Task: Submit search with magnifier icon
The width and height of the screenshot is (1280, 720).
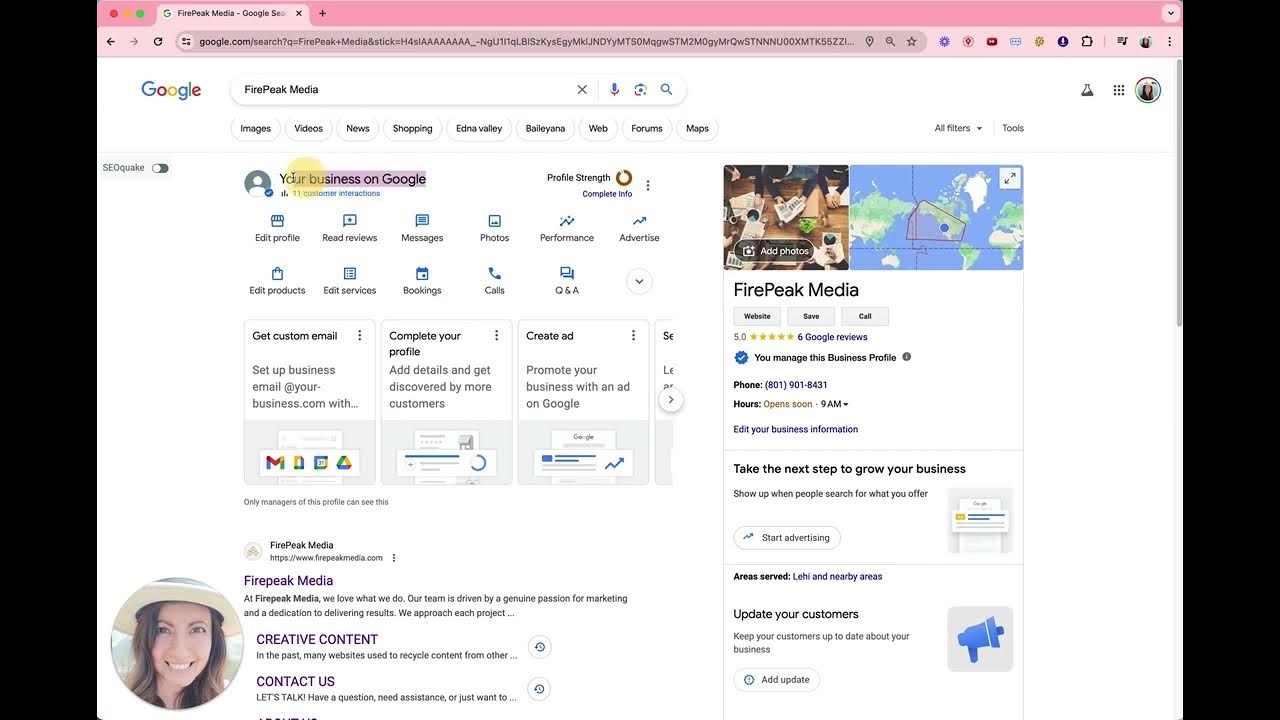Action: [666, 89]
